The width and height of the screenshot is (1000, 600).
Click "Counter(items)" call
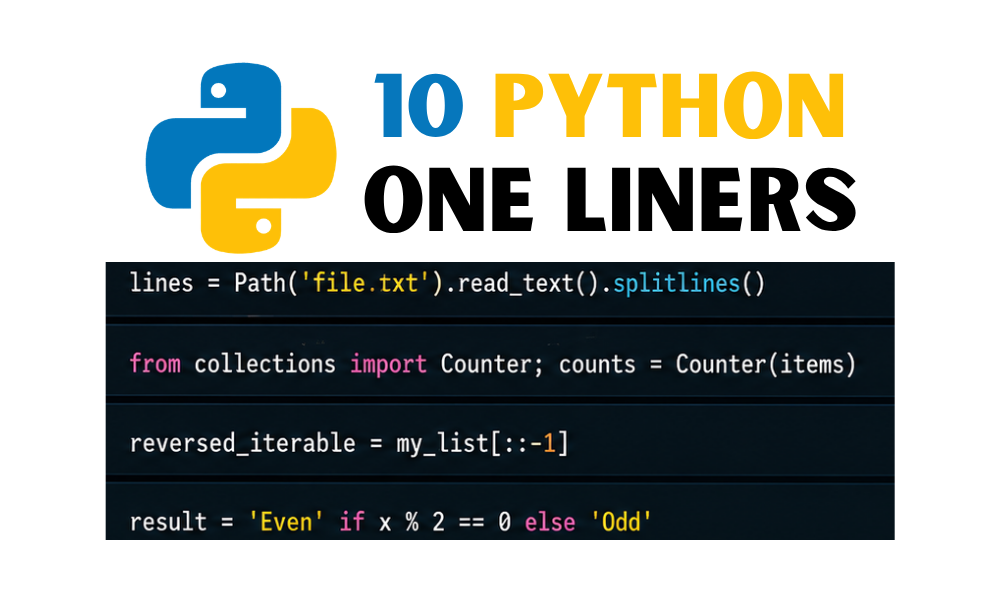765,364
